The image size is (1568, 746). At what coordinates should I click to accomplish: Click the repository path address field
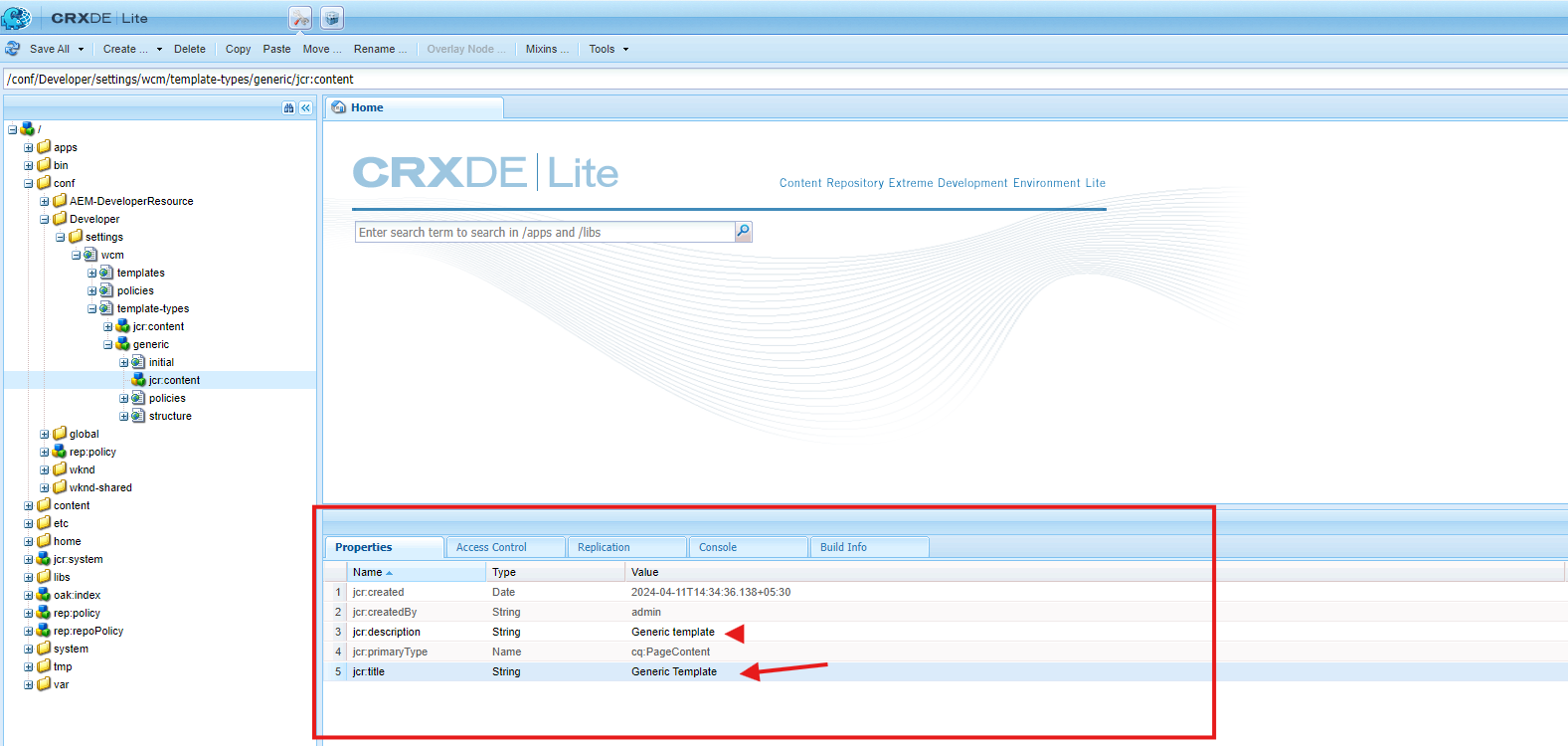tap(696, 79)
